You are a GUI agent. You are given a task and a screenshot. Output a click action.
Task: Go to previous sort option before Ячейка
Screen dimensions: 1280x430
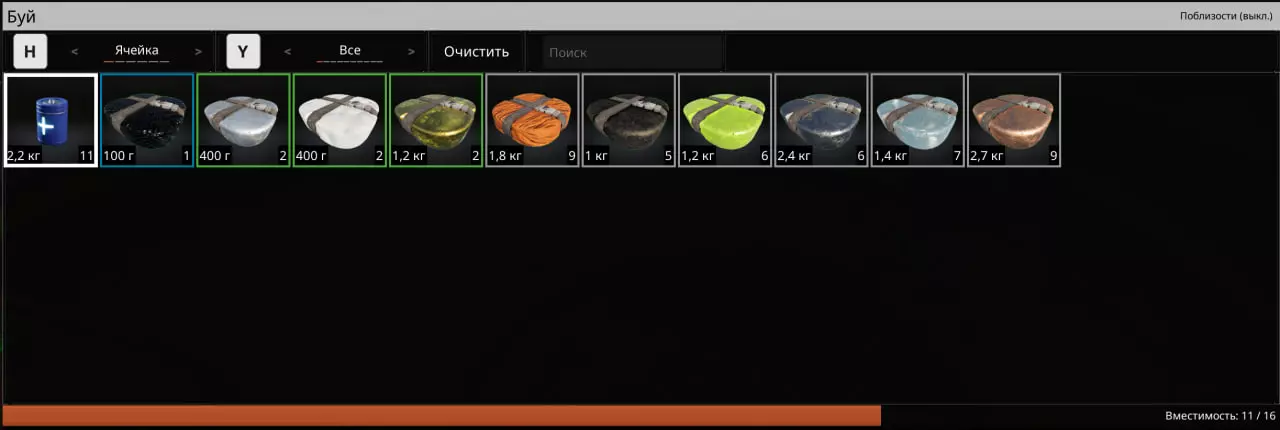[75, 51]
